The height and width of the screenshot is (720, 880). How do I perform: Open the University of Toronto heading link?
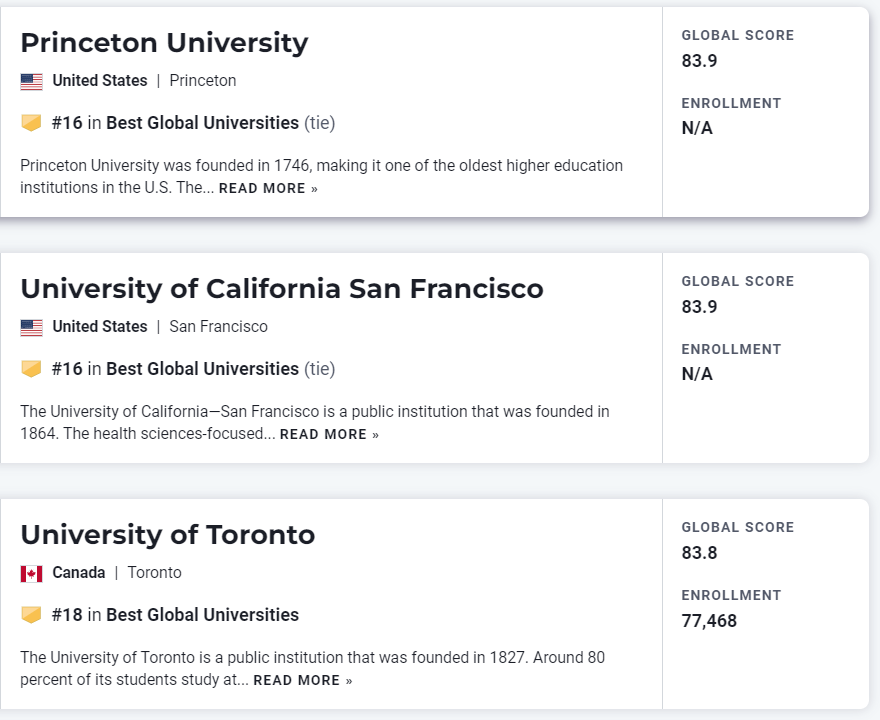click(167, 535)
